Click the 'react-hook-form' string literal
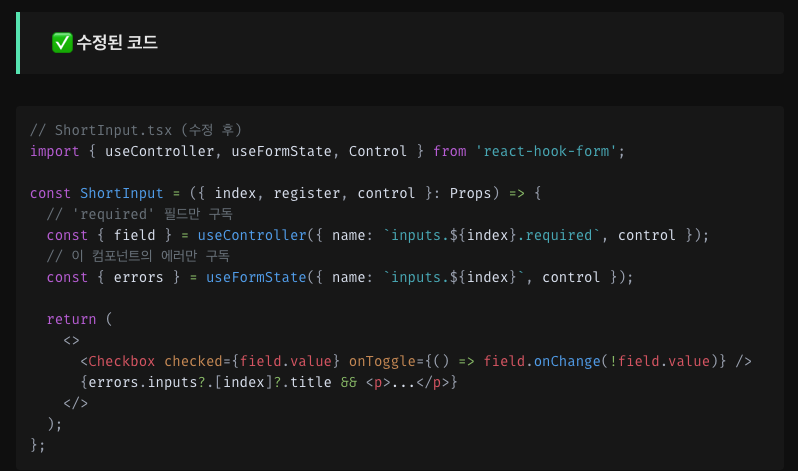 coord(549,151)
